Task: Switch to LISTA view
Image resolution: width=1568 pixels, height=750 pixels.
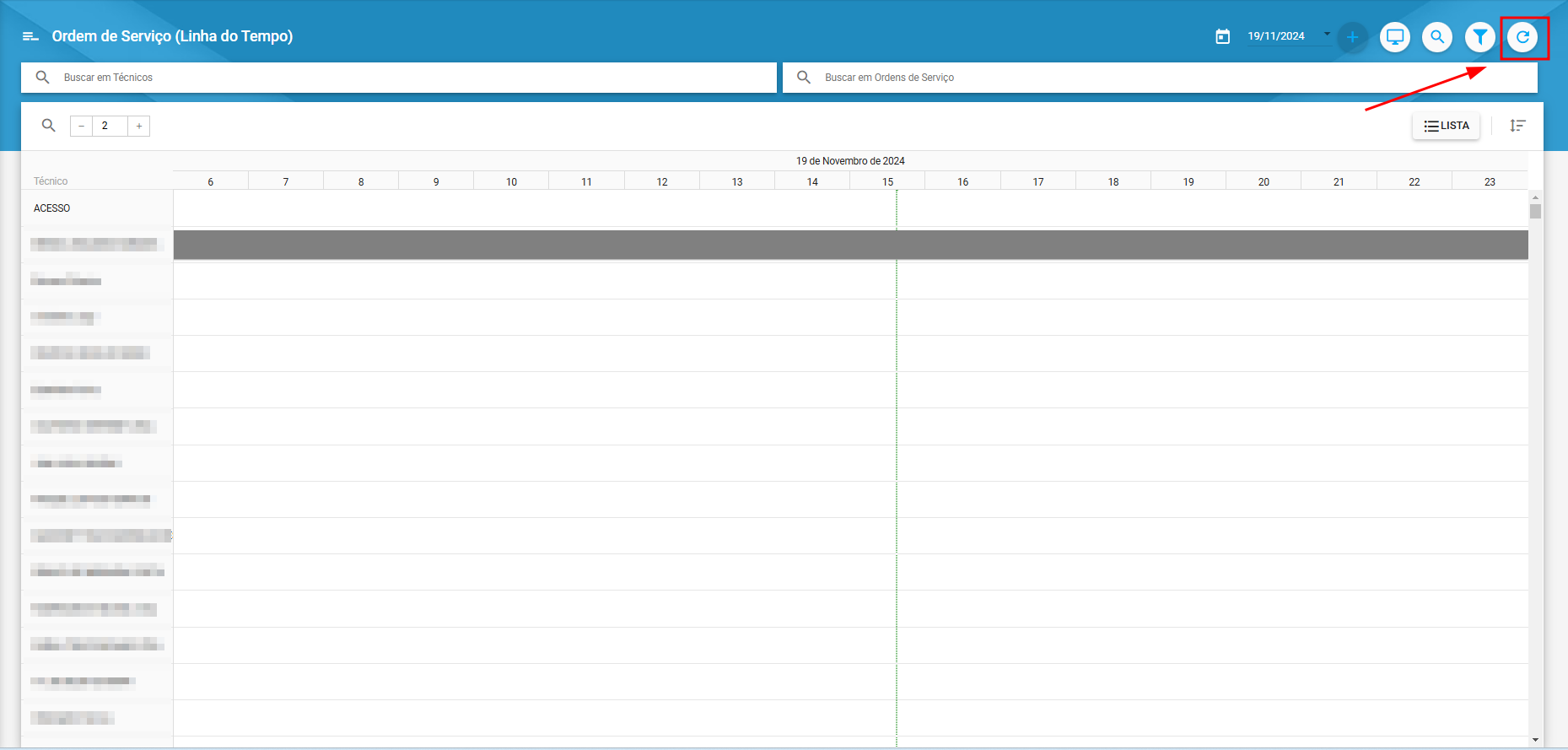Action: [1447, 126]
